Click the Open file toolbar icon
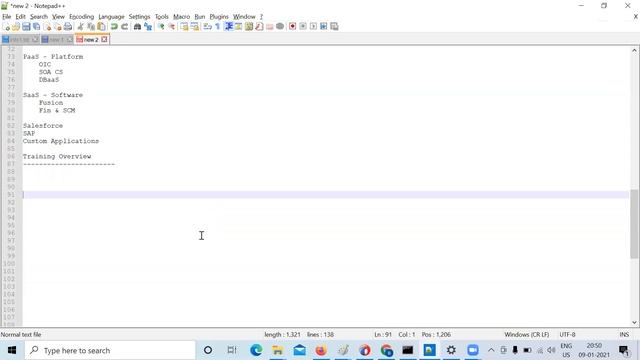 (x=16, y=27)
